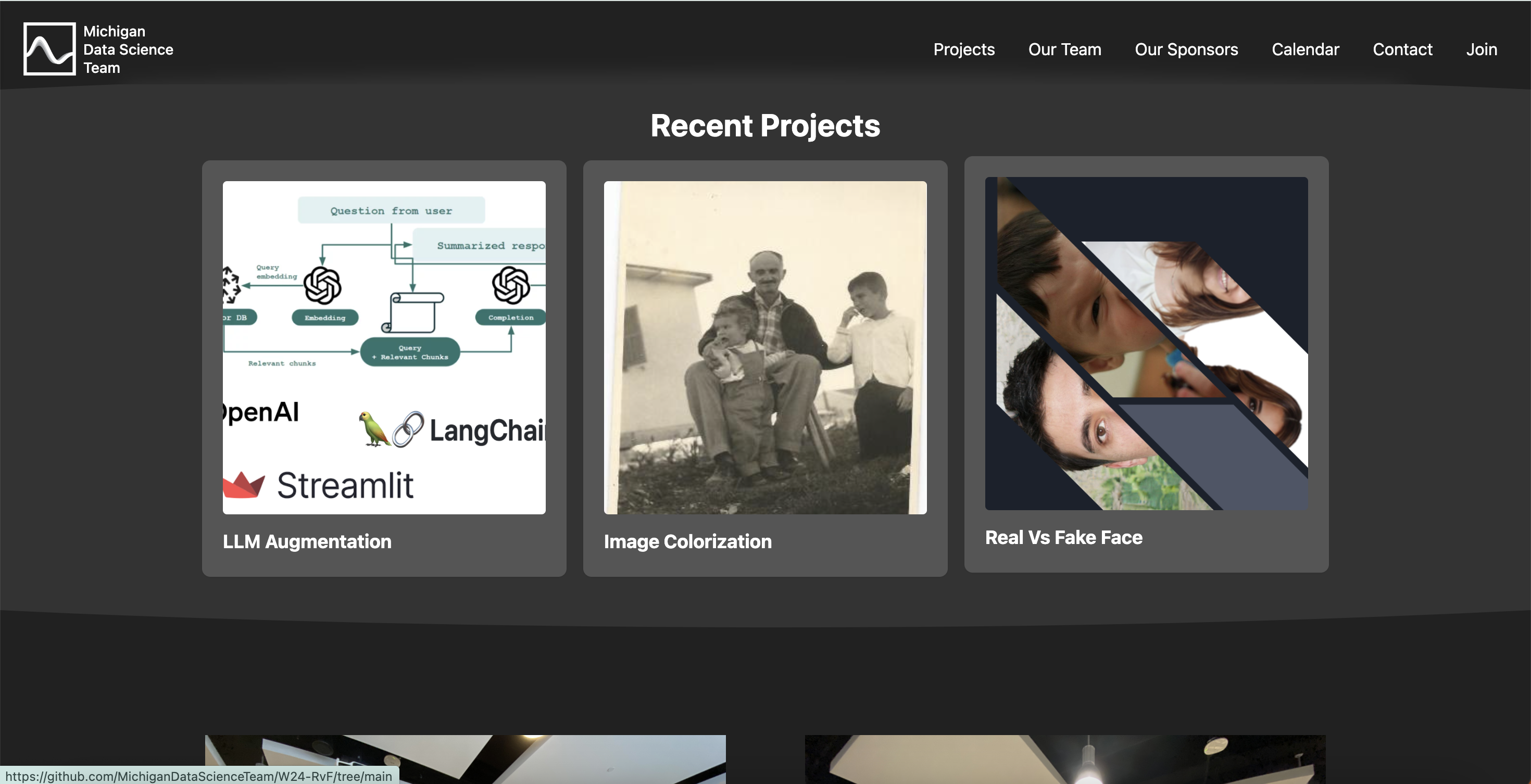Screen dimensions: 1531x784
Task: Open the Projects nav link
Action: [x=963, y=49]
